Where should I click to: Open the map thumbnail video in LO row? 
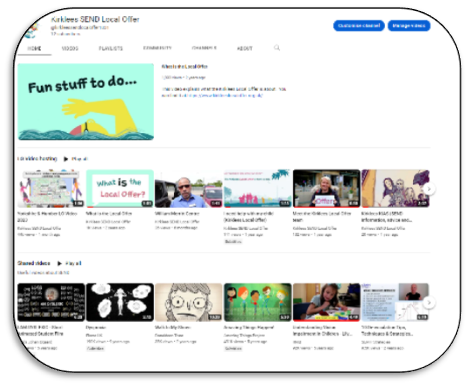coord(51,189)
